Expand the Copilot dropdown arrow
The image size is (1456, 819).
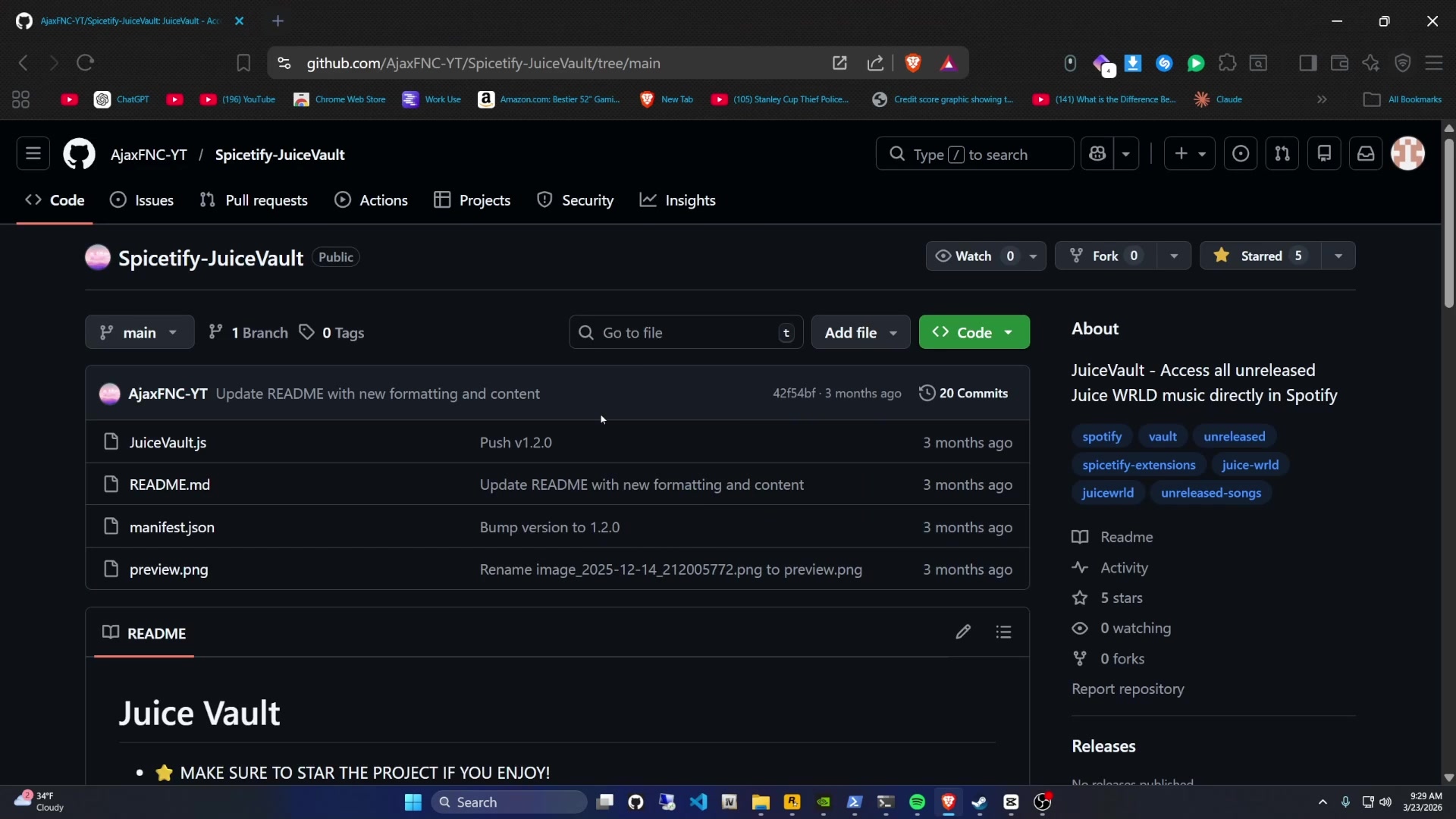(x=1126, y=154)
